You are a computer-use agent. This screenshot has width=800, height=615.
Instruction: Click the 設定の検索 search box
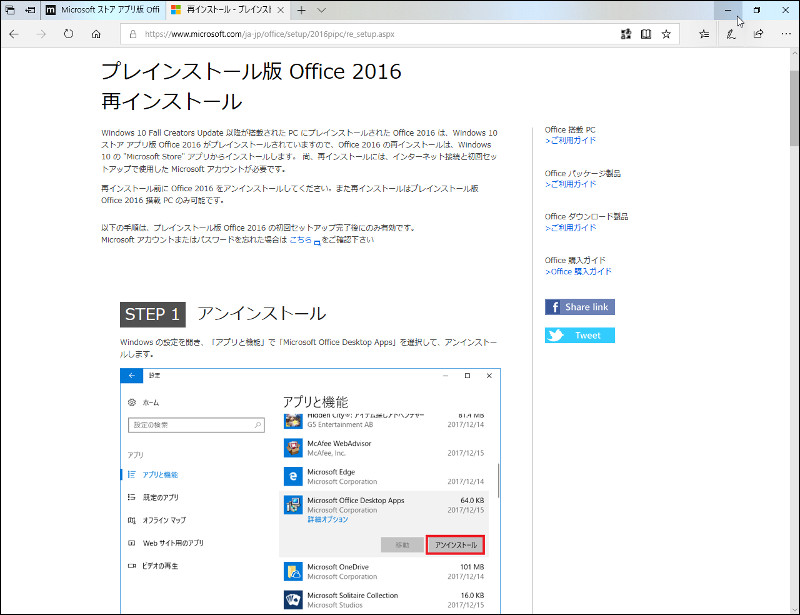point(196,425)
